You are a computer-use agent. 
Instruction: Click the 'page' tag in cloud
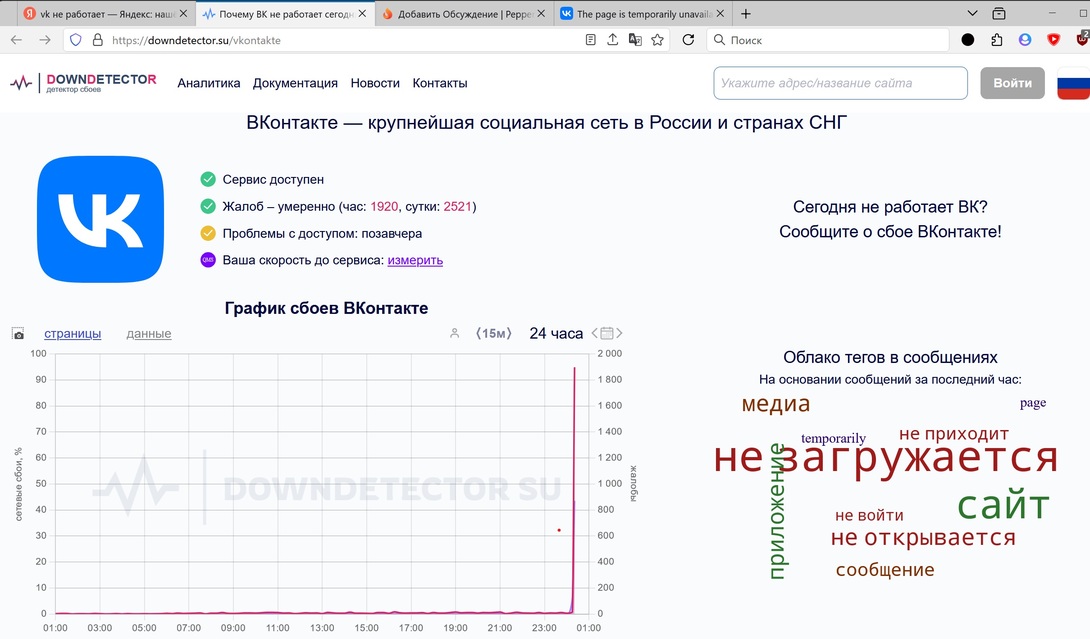[1033, 403]
